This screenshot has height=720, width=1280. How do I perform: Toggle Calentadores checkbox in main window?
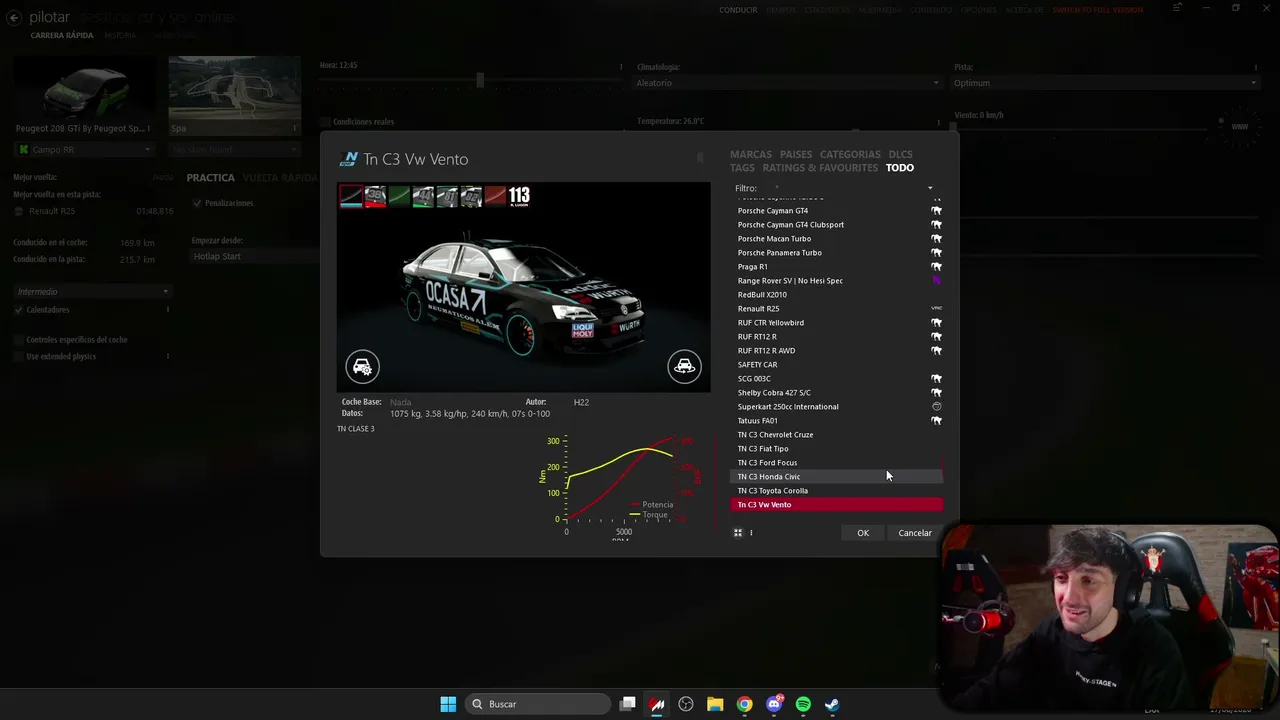[x=19, y=310]
